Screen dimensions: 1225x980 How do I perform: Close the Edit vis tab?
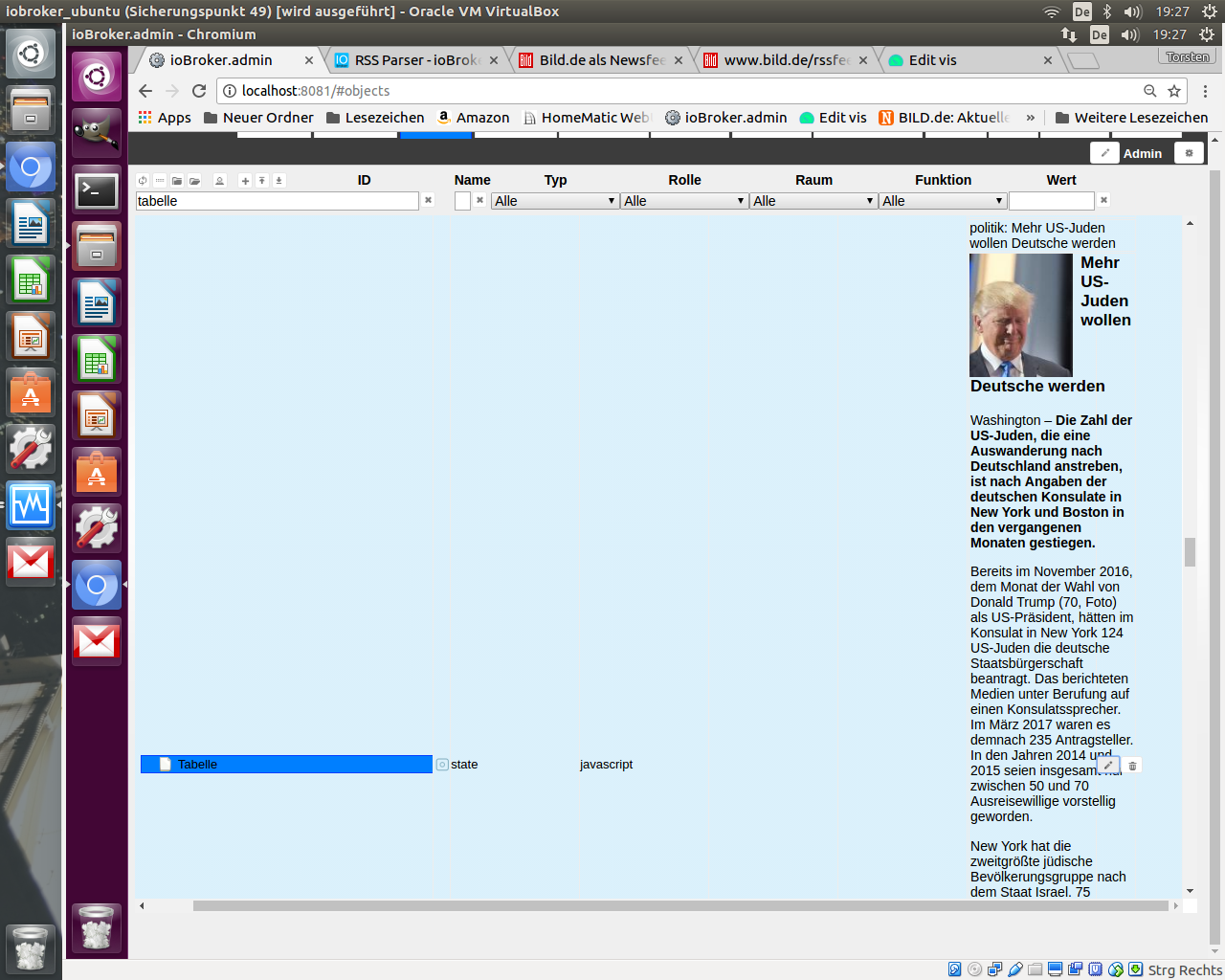[1048, 60]
